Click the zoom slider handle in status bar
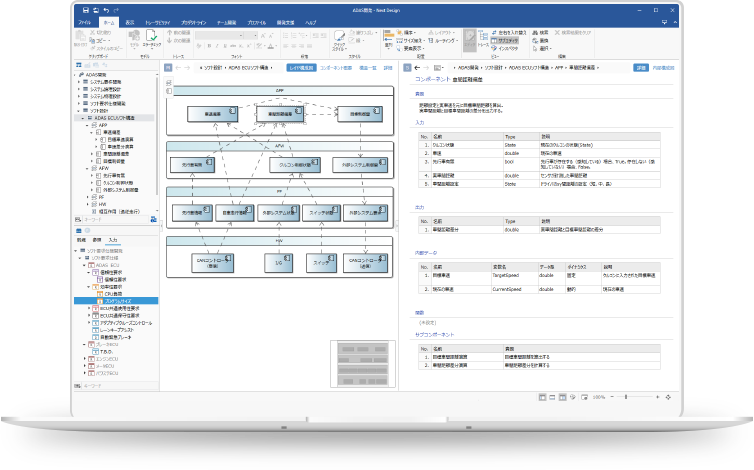The image size is (754, 470). (x=626, y=397)
